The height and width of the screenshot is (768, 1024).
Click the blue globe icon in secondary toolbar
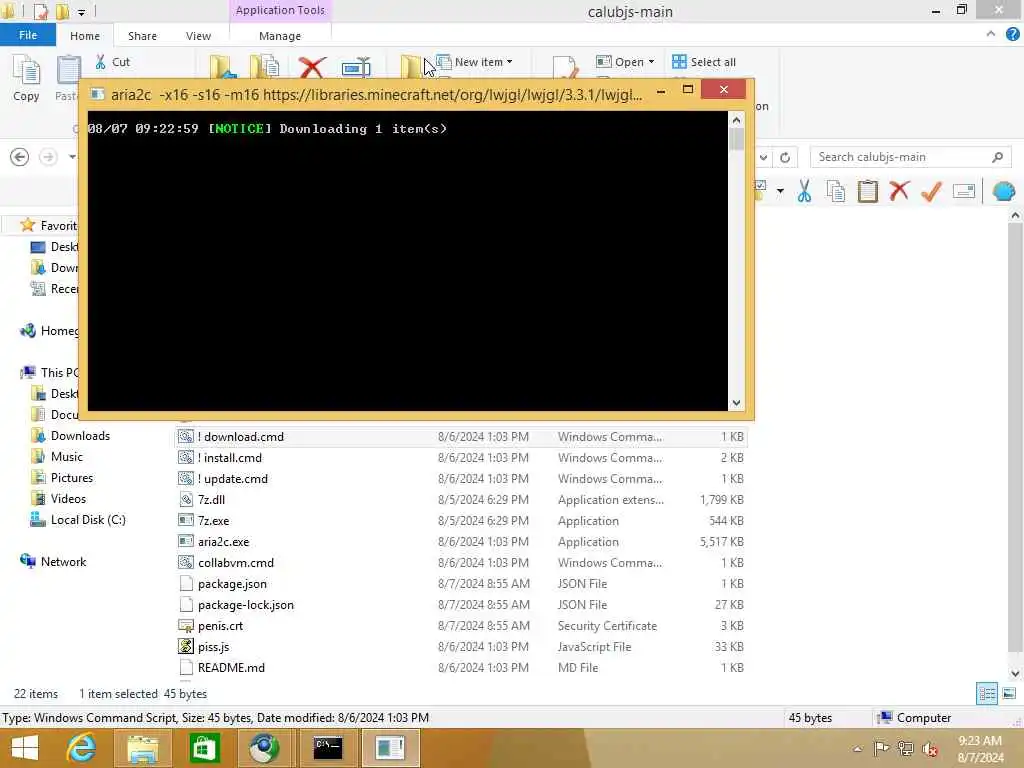(x=1004, y=191)
